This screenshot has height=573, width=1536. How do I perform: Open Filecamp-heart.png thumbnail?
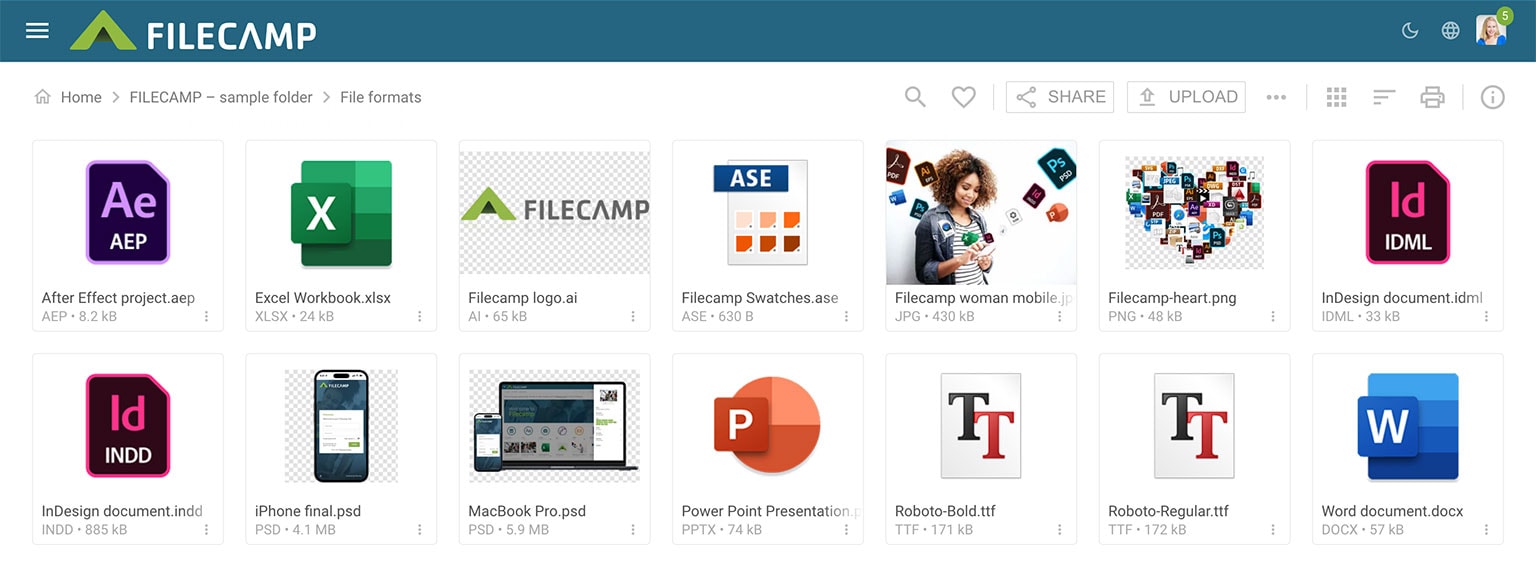tap(1194, 212)
